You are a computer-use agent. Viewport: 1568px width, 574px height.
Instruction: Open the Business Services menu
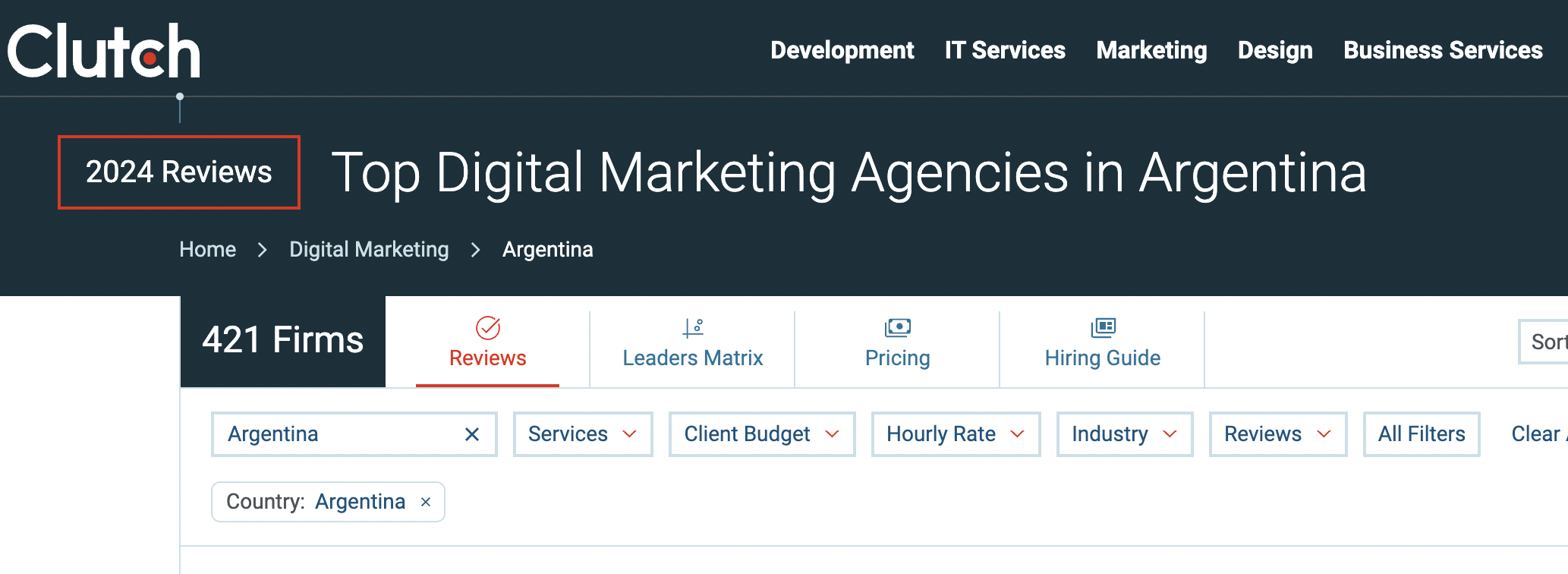pyautogui.click(x=1443, y=50)
